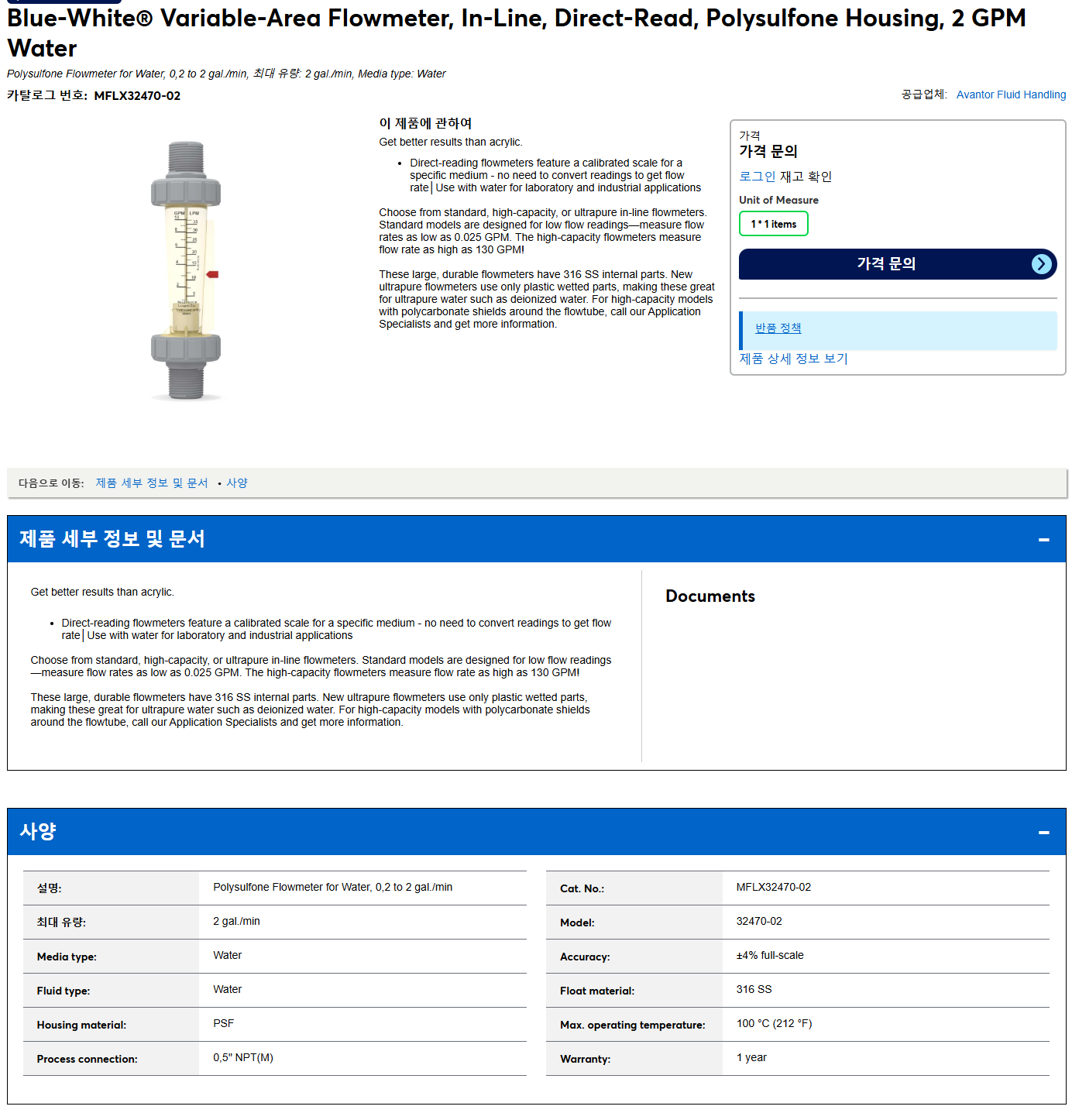
Task: Collapse the 제품 세부 정보 및 문서 section
Action: (x=1043, y=539)
